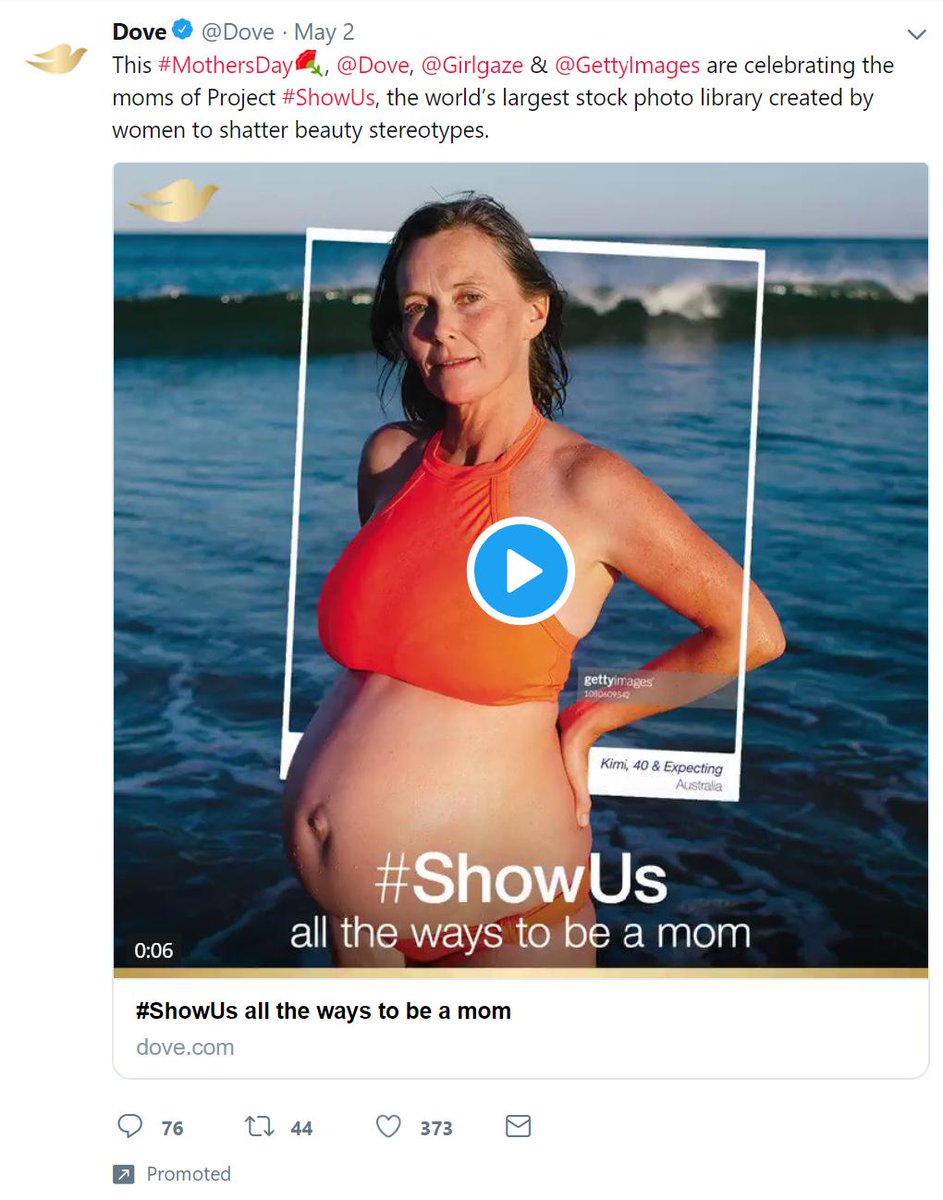Click the Dove gold bird profile avatar

tap(56, 58)
